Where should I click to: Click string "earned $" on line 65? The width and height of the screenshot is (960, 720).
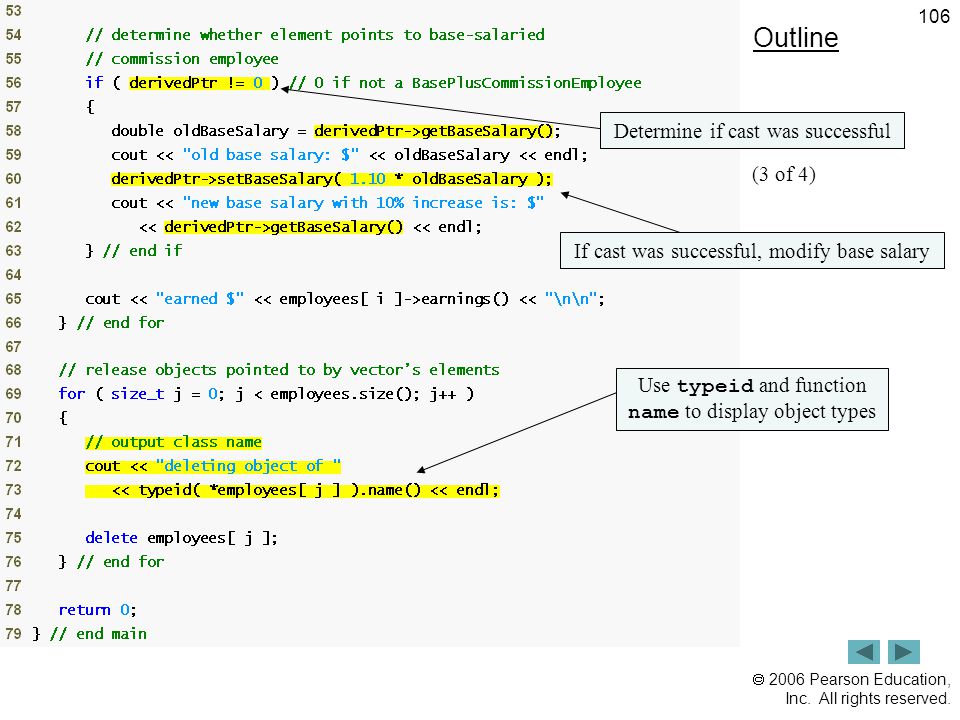[200, 299]
